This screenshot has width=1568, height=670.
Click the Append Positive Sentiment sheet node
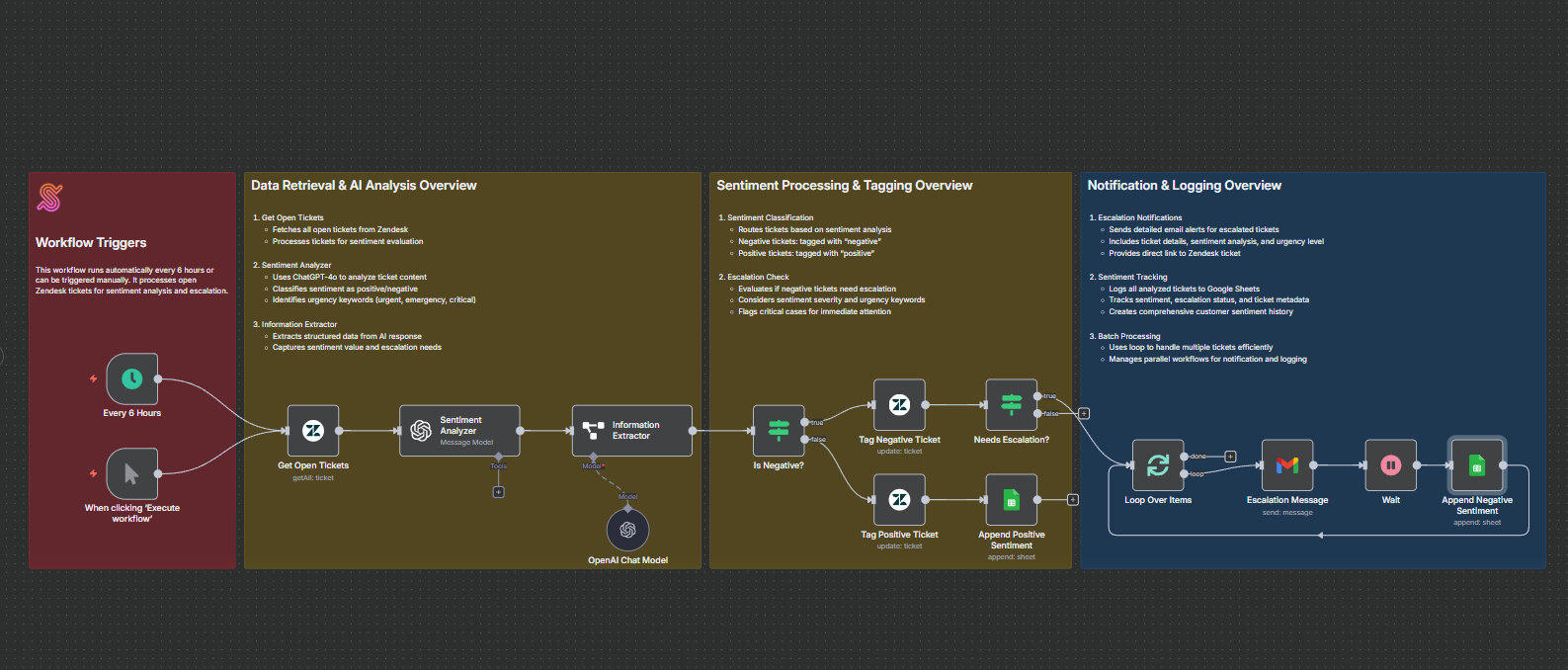tap(1011, 500)
